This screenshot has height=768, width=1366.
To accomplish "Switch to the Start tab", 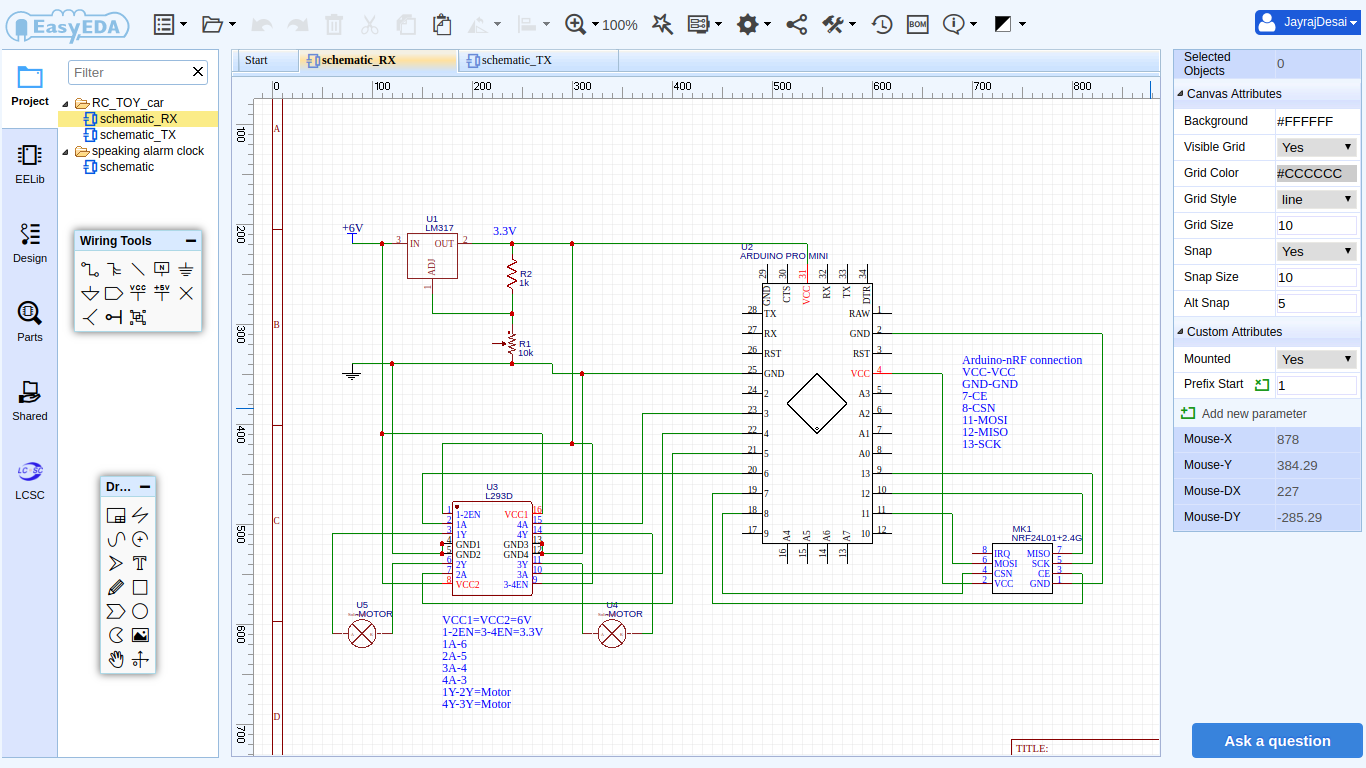I will tap(257, 60).
